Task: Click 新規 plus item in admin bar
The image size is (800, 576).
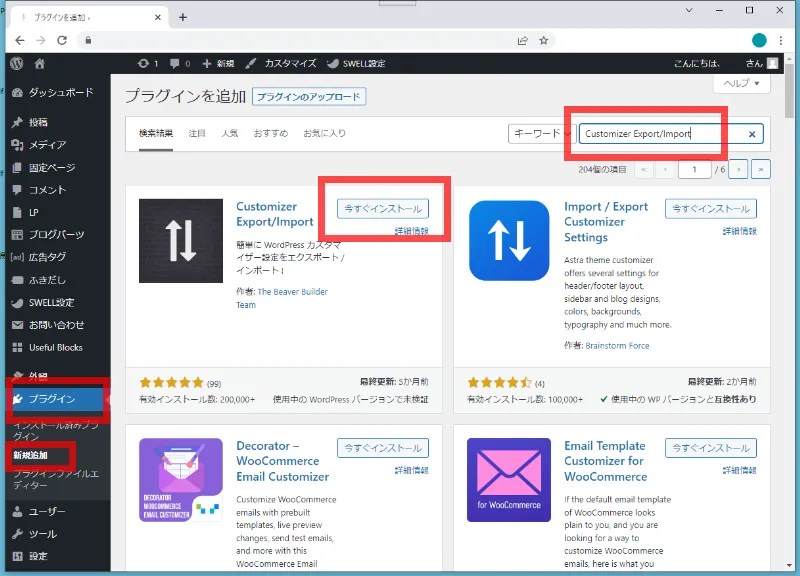Action: (x=218, y=63)
